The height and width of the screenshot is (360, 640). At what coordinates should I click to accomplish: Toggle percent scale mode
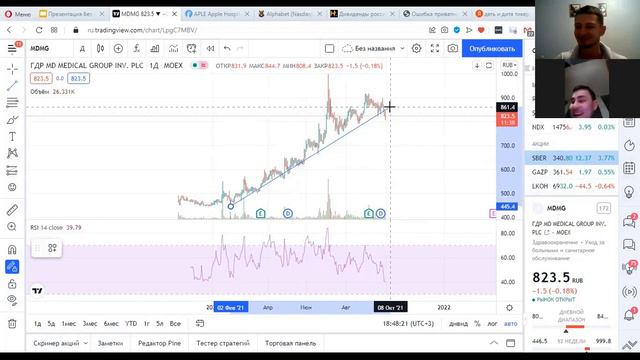point(477,324)
